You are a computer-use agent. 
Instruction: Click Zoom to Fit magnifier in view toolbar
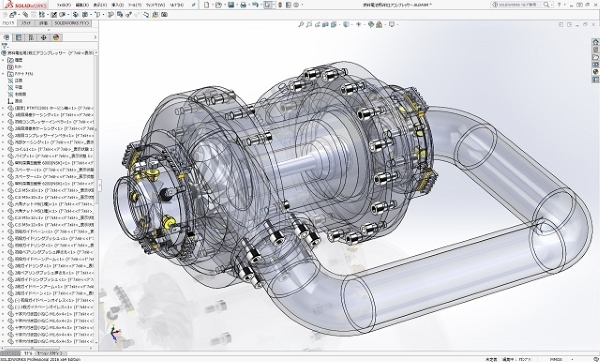[x=301, y=24]
